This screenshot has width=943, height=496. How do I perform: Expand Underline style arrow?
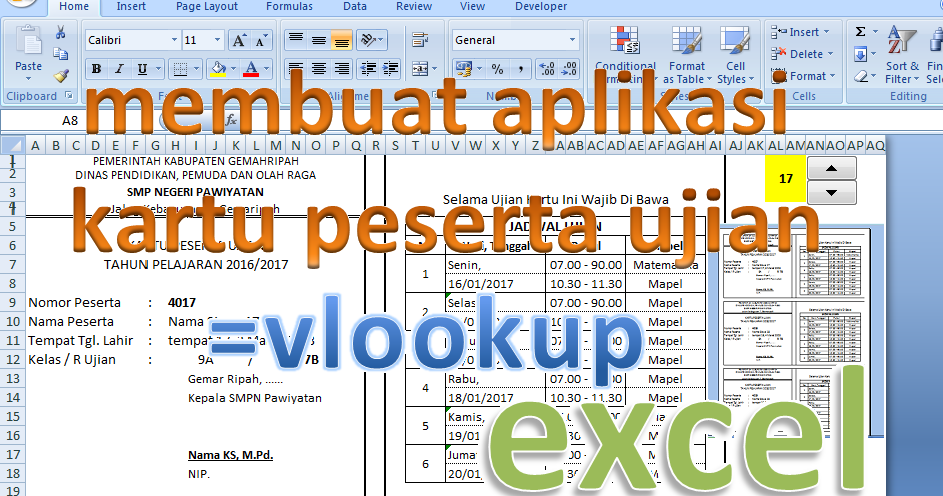(x=158, y=69)
